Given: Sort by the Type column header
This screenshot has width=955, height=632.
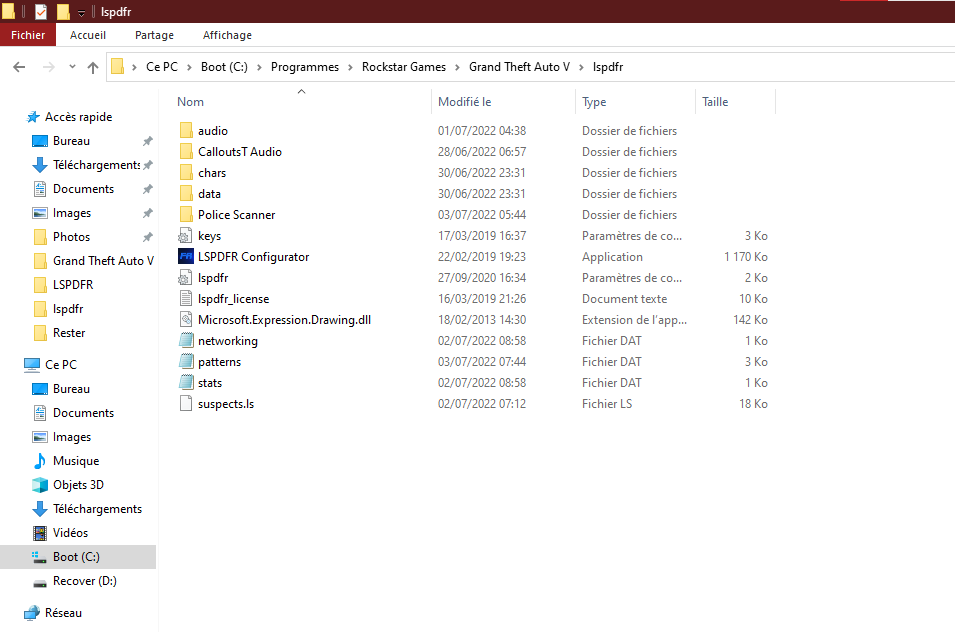Looking at the screenshot, I should click(x=594, y=102).
